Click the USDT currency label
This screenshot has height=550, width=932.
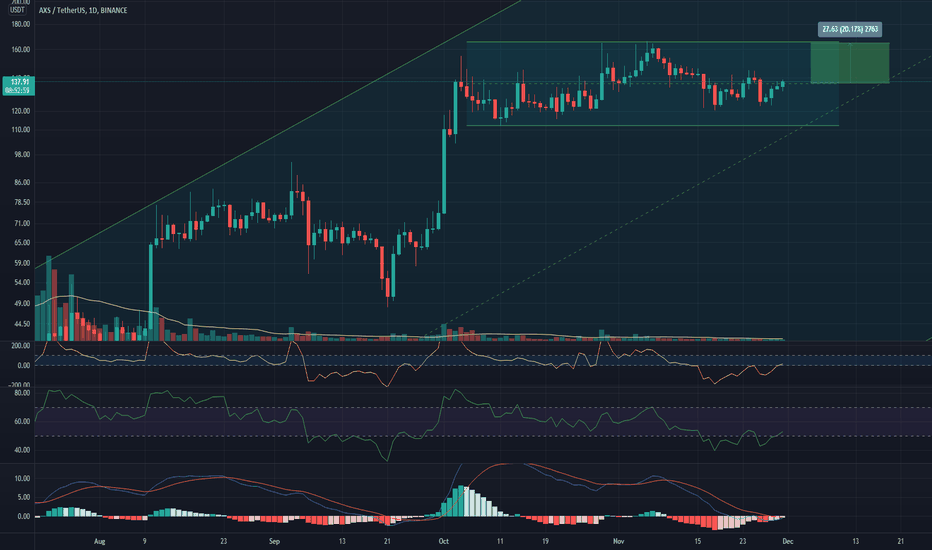point(17,10)
